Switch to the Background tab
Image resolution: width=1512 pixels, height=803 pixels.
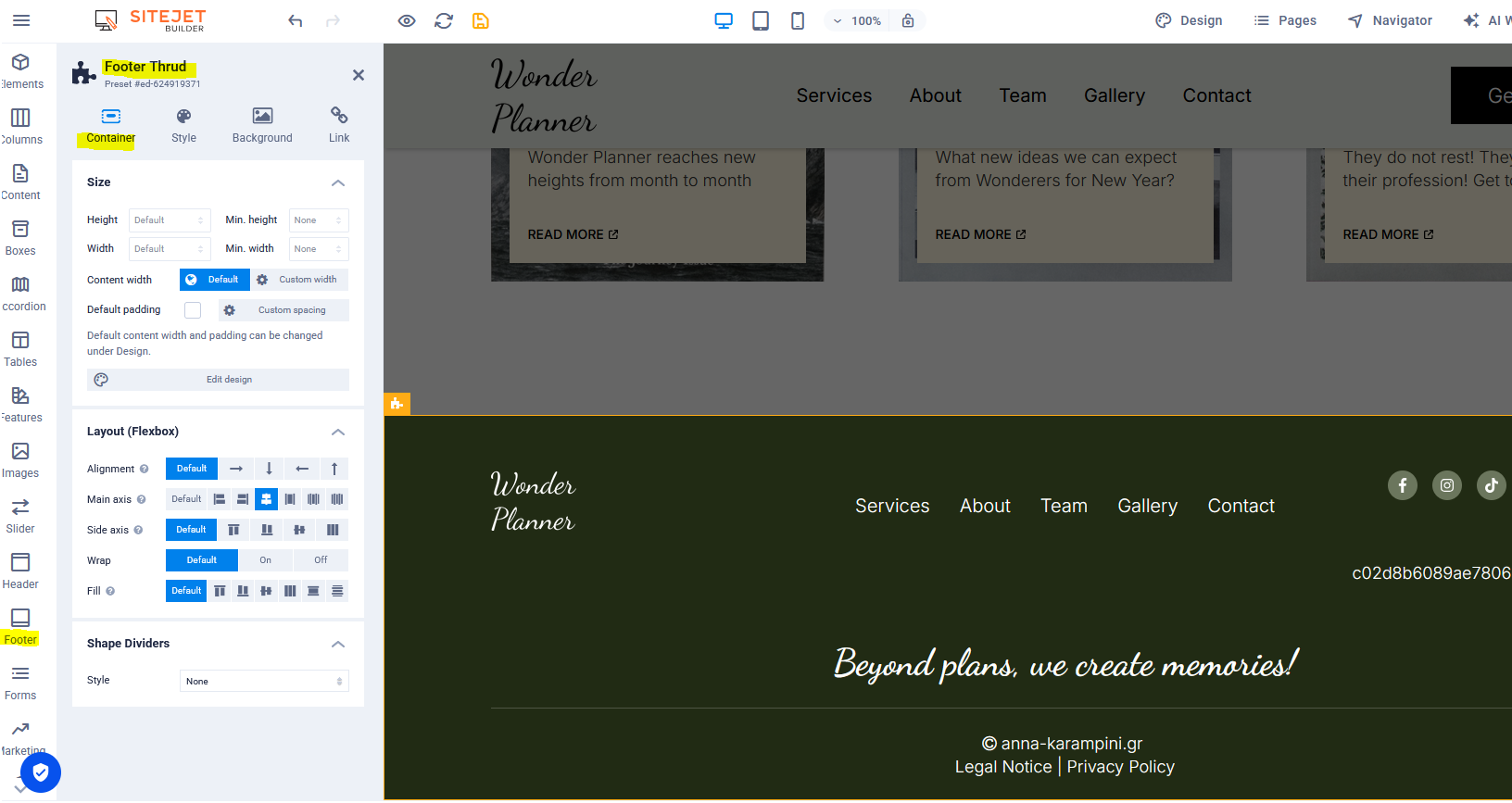coord(262,125)
